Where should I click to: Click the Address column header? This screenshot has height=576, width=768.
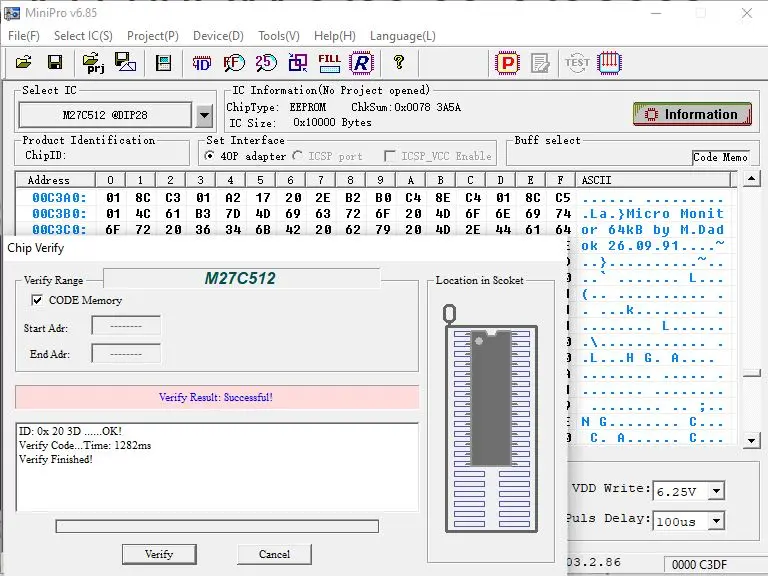[54, 180]
